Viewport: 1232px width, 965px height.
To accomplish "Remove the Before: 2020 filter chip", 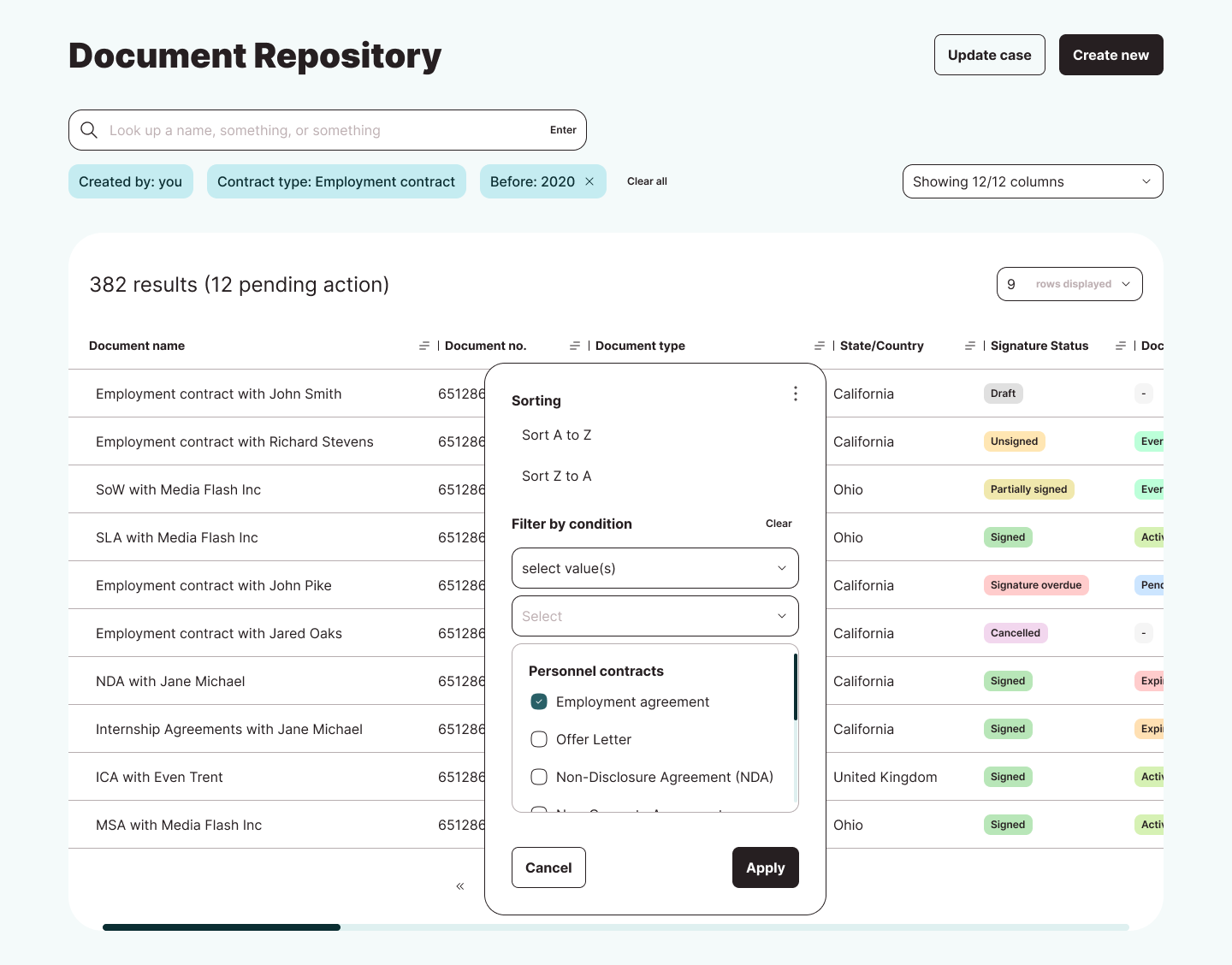I will coord(589,181).
